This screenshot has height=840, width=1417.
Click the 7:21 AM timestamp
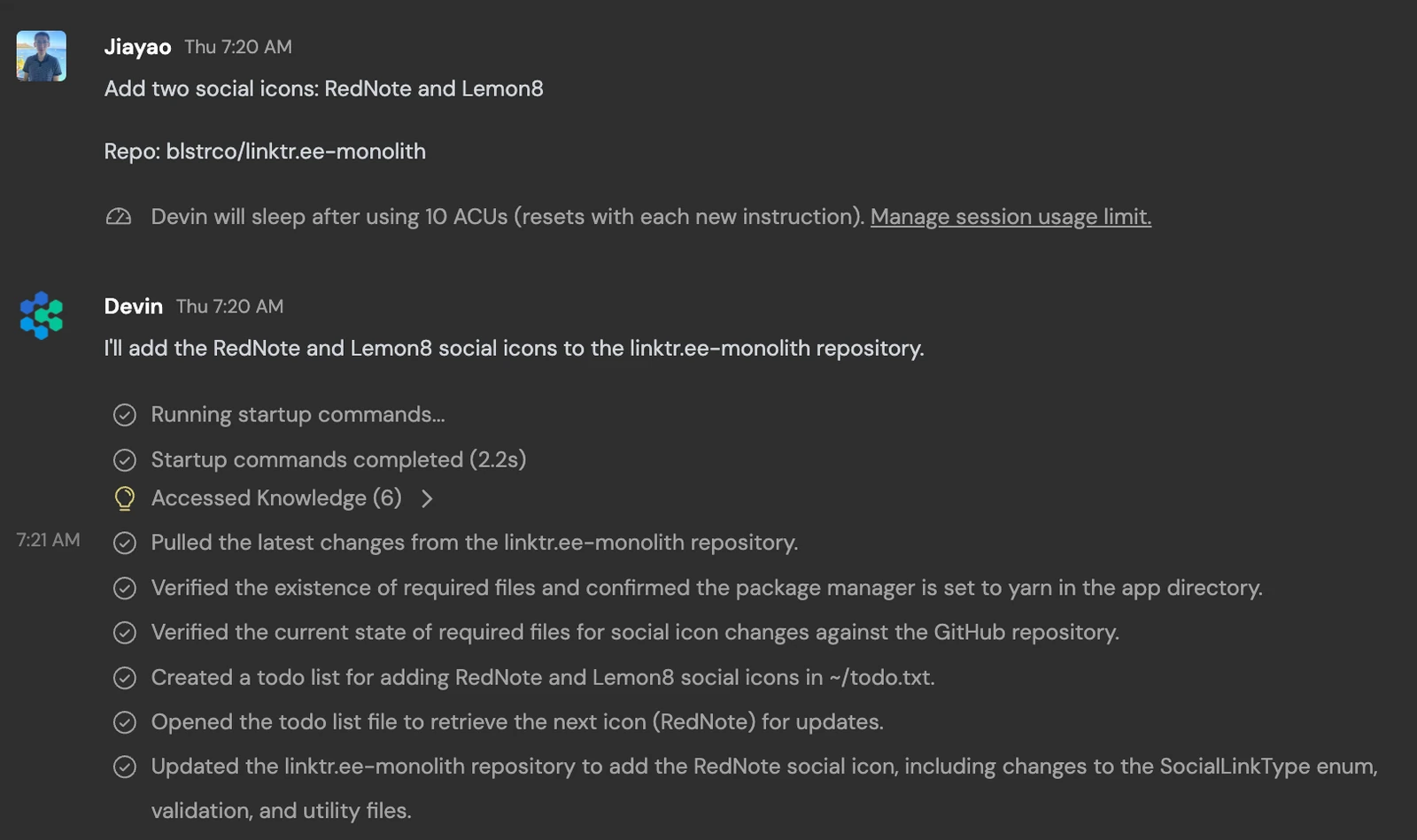[48, 540]
